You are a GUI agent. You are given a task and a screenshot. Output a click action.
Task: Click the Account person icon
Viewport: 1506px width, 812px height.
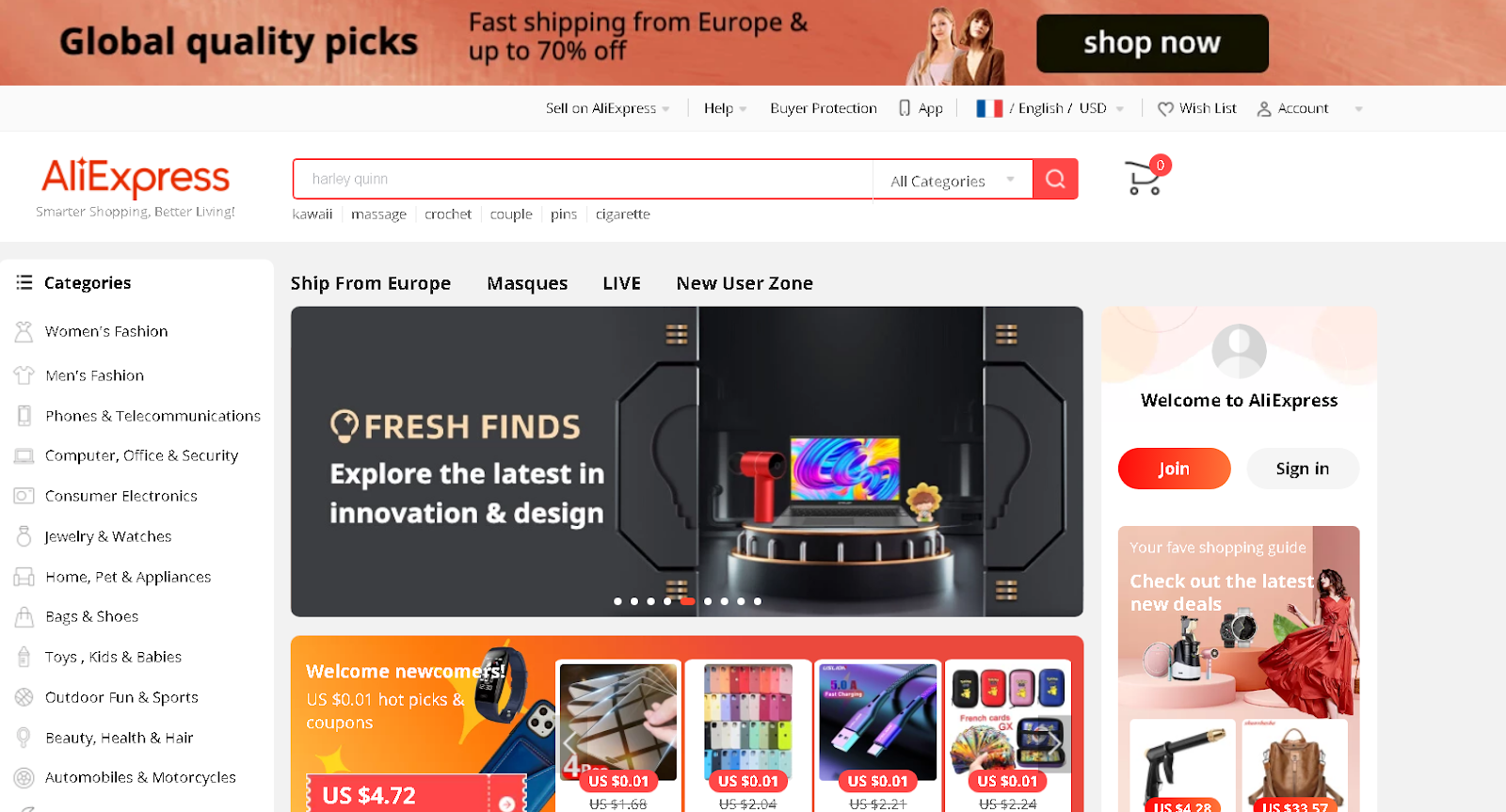pyautogui.click(x=1264, y=109)
